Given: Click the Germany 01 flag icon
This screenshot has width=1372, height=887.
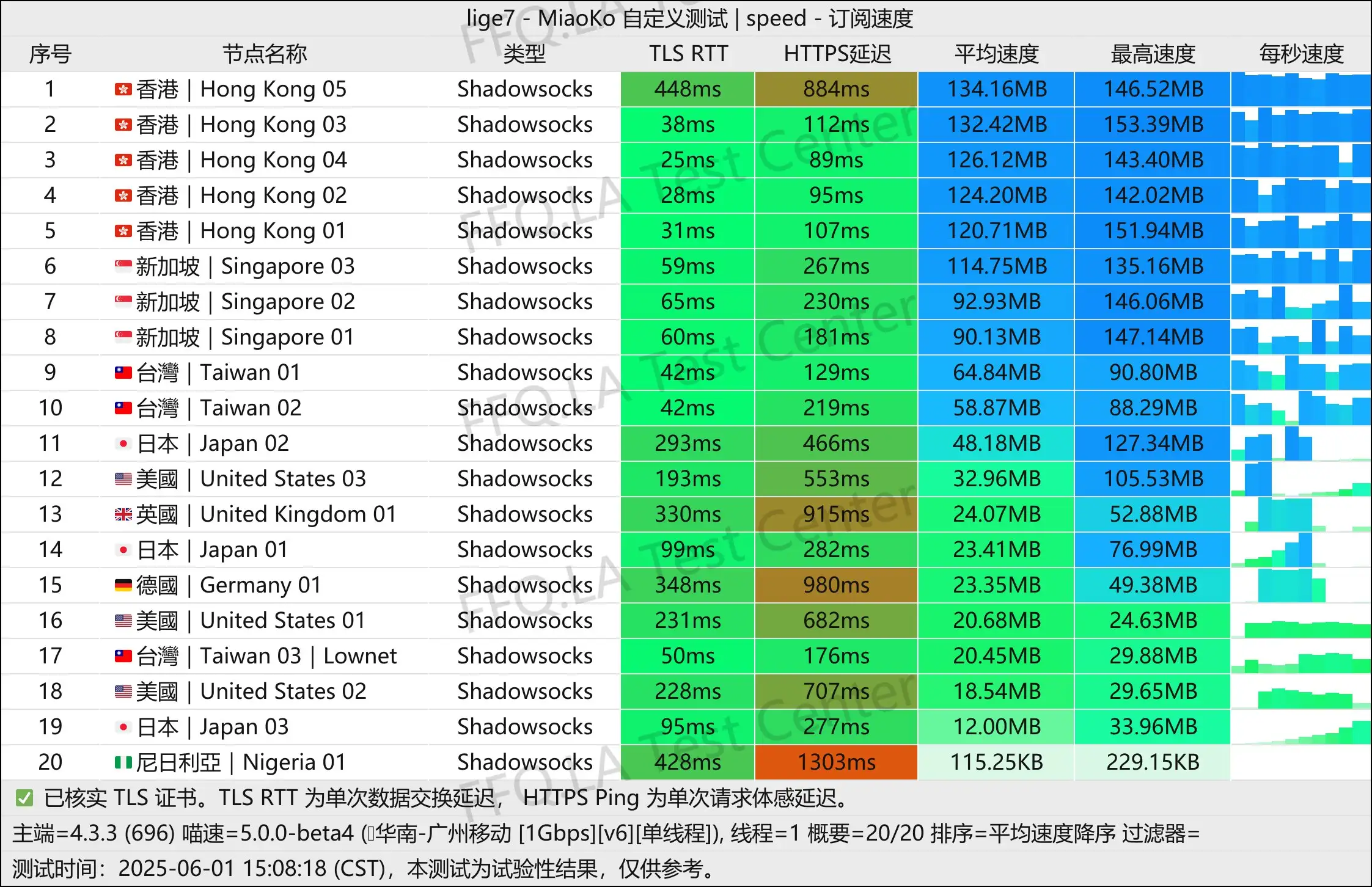Looking at the screenshot, I should [x=123, y=585].
